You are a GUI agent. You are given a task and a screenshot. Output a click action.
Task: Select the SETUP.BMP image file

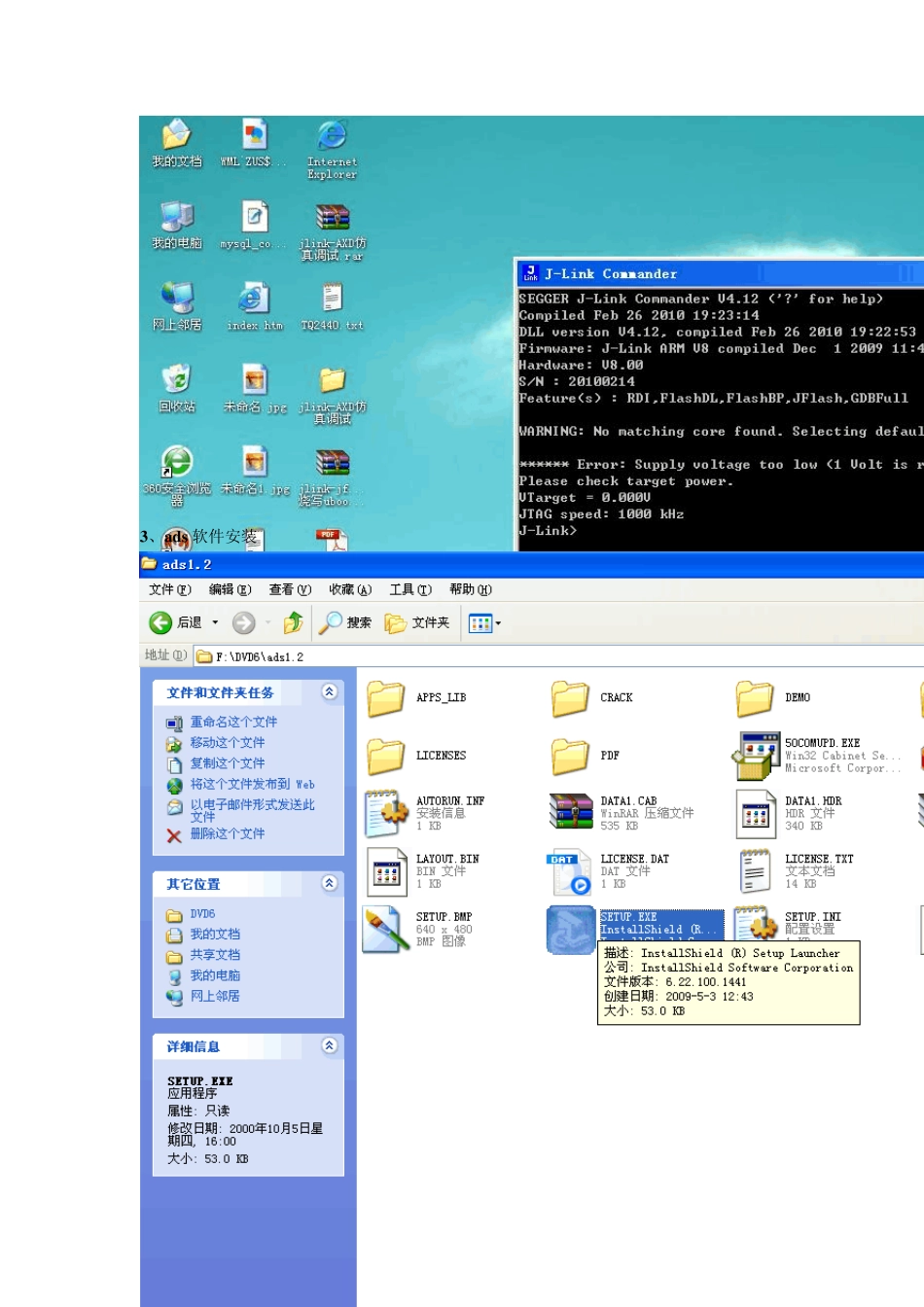click(x=418, y=929)
